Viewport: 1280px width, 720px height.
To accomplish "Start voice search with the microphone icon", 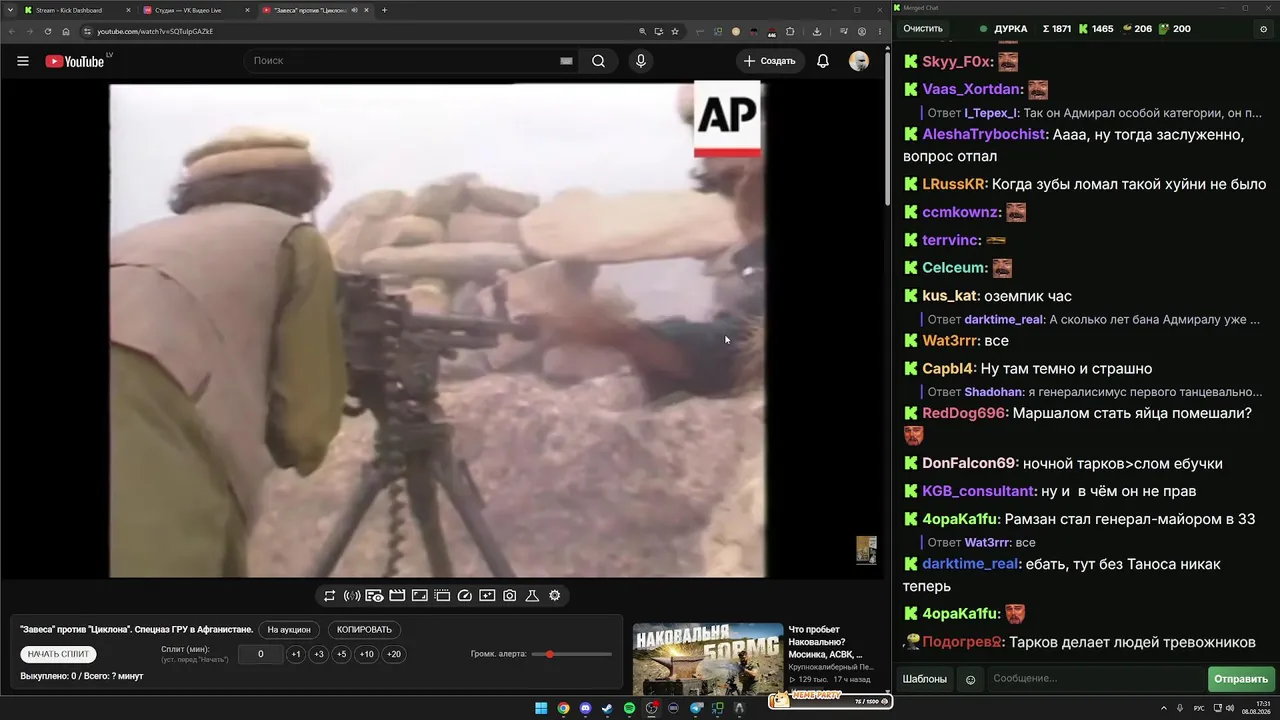I will click(x=641, y=61).
